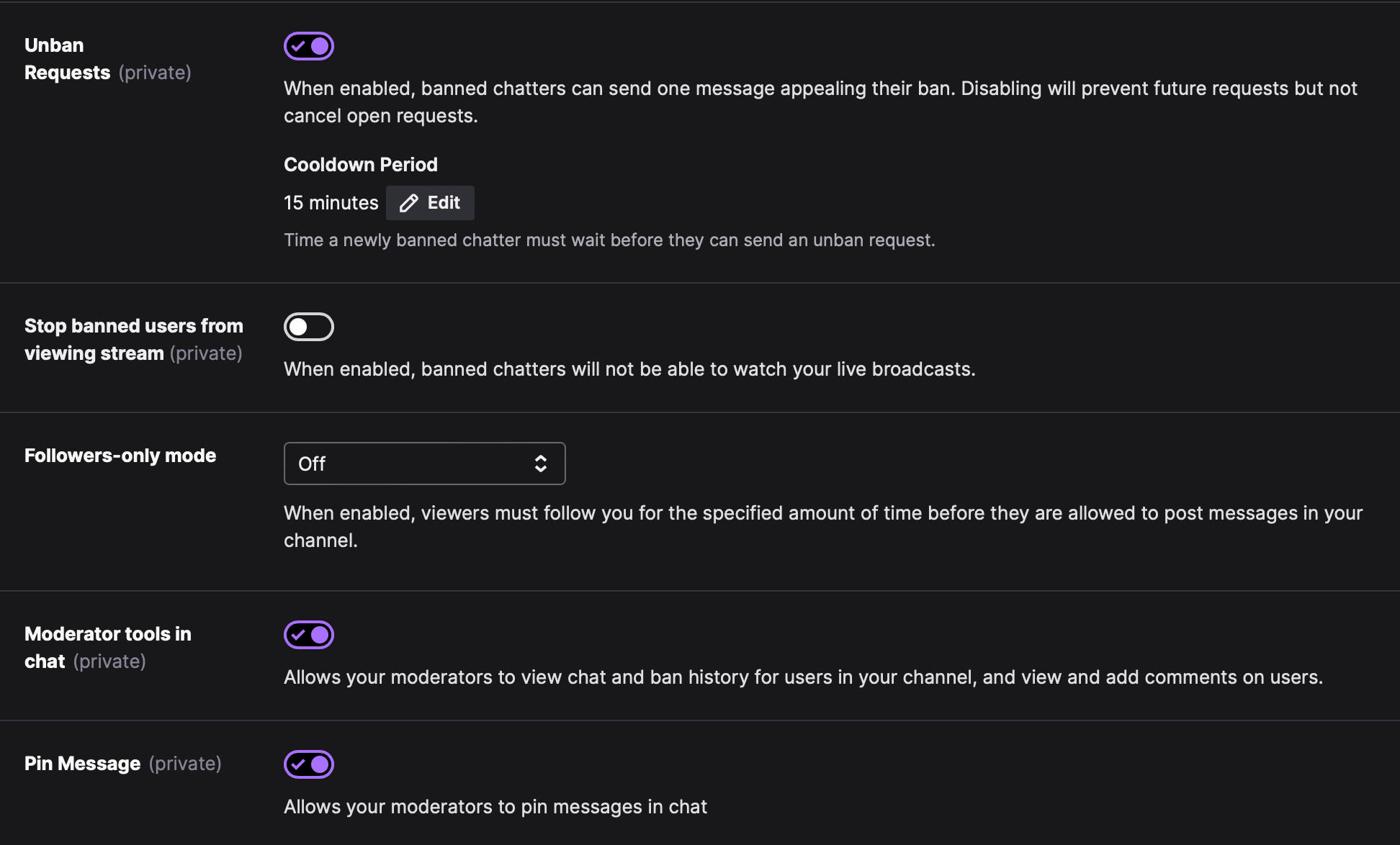The height and width of the screenshot is (845, 1400).
Task: Turn off Moderator tools in chat toggle
Action: coord(309,635)
